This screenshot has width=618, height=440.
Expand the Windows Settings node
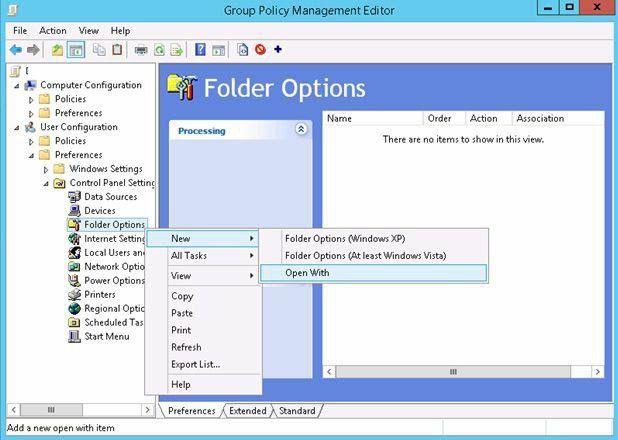46,170
